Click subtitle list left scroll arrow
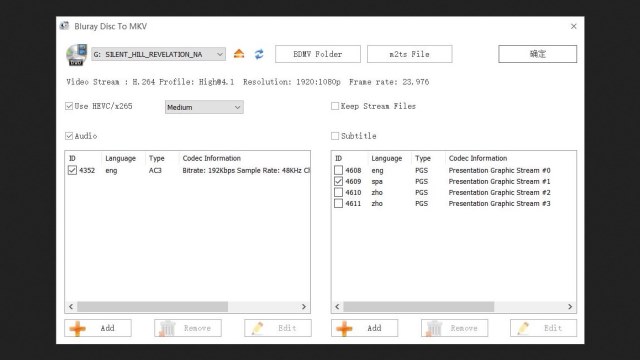640x360 pixels. (x=337, y=307)
